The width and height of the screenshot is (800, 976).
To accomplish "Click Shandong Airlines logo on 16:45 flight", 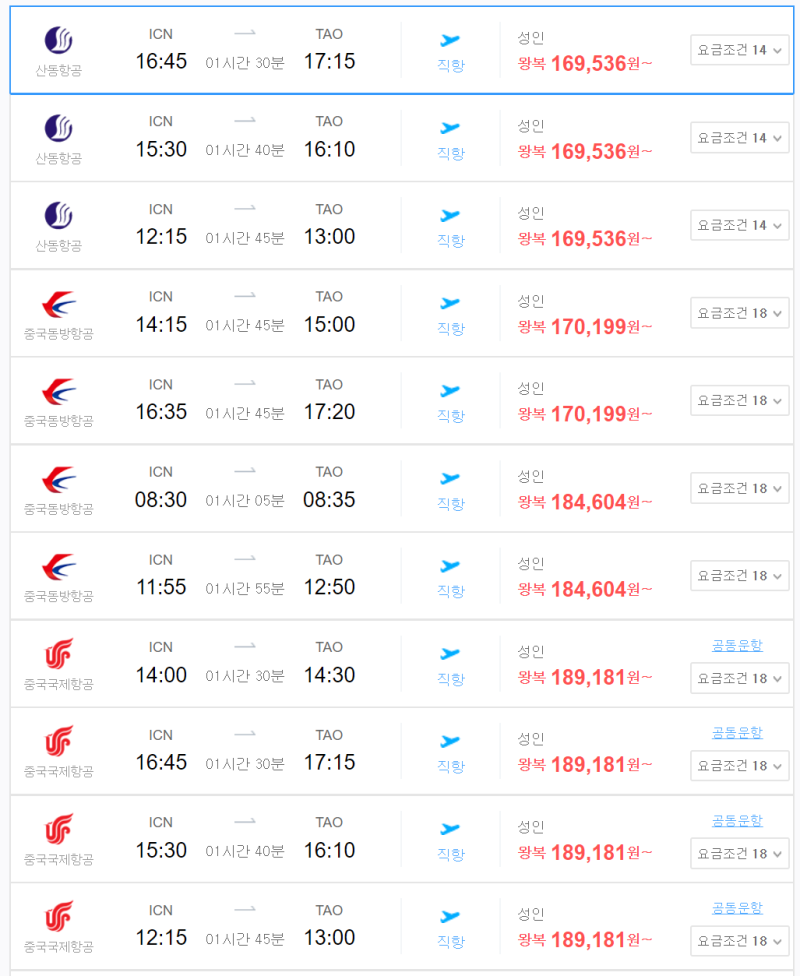I will (x=59, y=40).
